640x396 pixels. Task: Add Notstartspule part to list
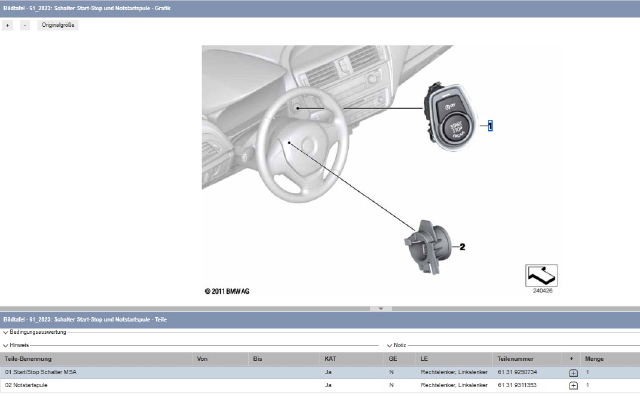tap(573, 385)
